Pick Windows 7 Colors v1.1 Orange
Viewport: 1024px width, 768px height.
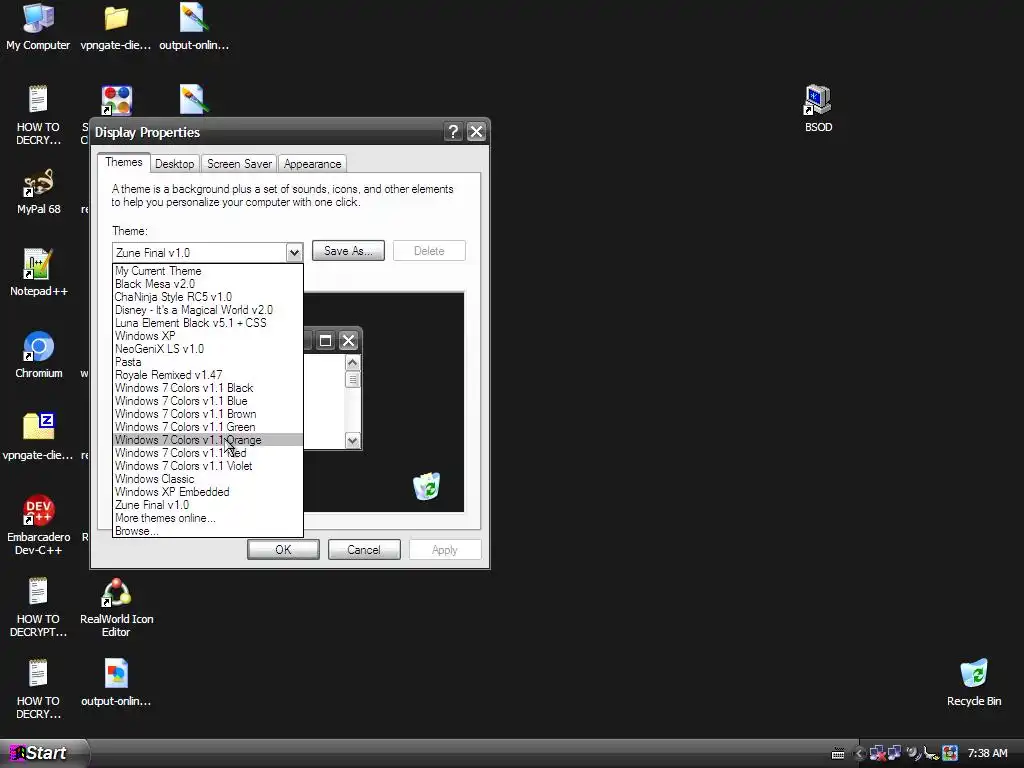208,440
